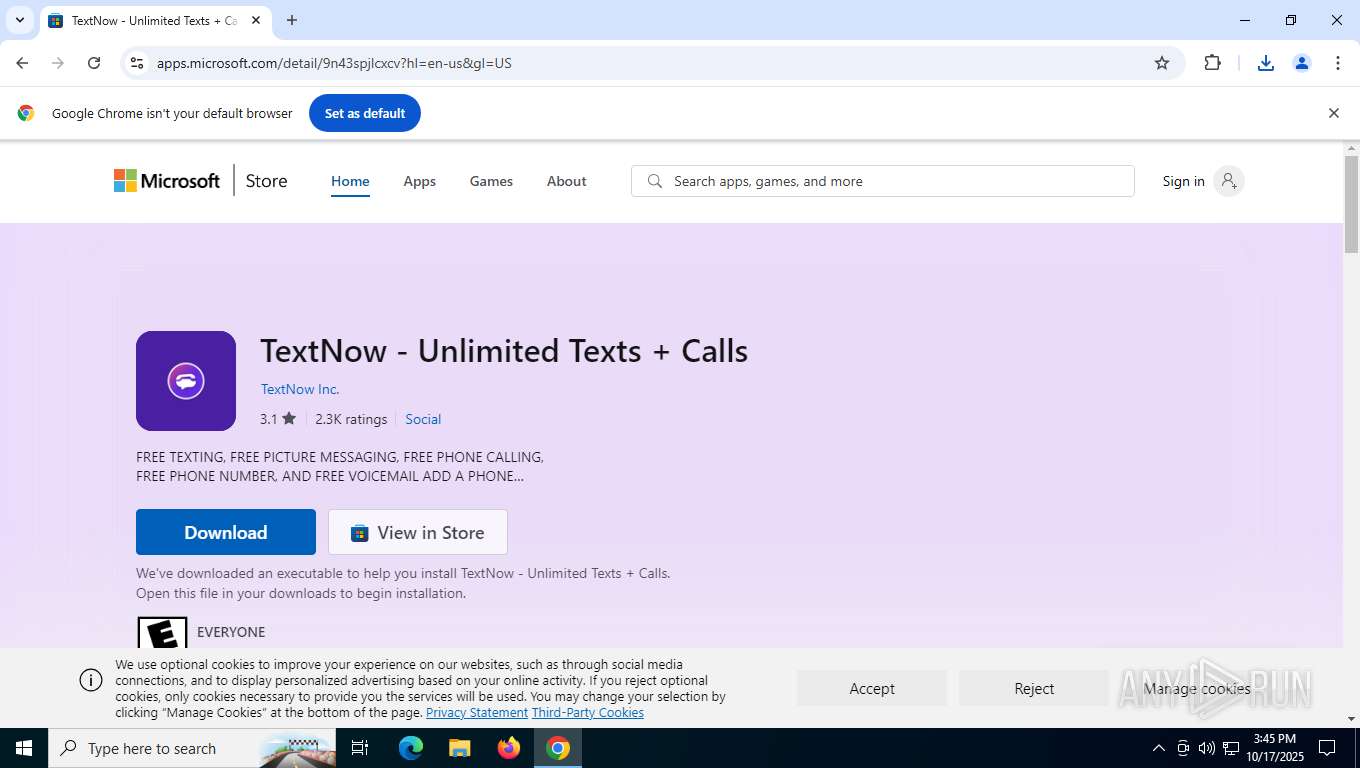This screenshot has width=1360, height=768.
Task: Go to the Apps nav item
Action: [419, 181]
